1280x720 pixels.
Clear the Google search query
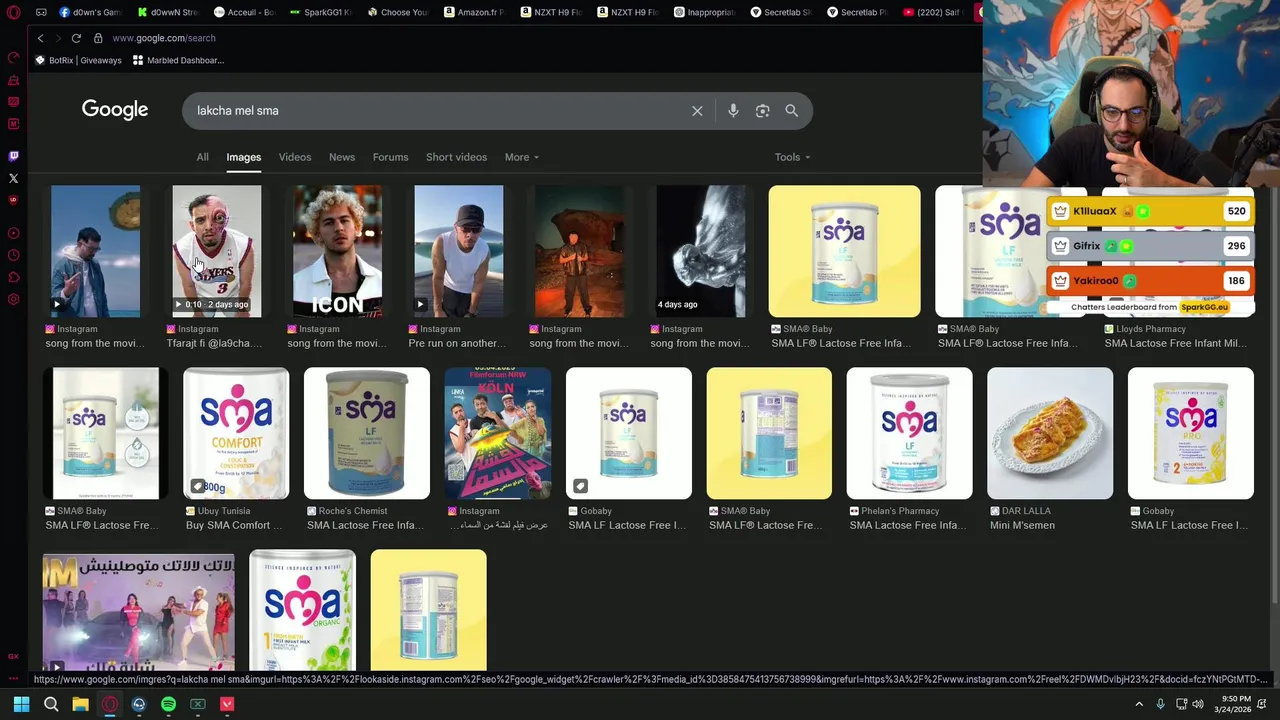697,111
